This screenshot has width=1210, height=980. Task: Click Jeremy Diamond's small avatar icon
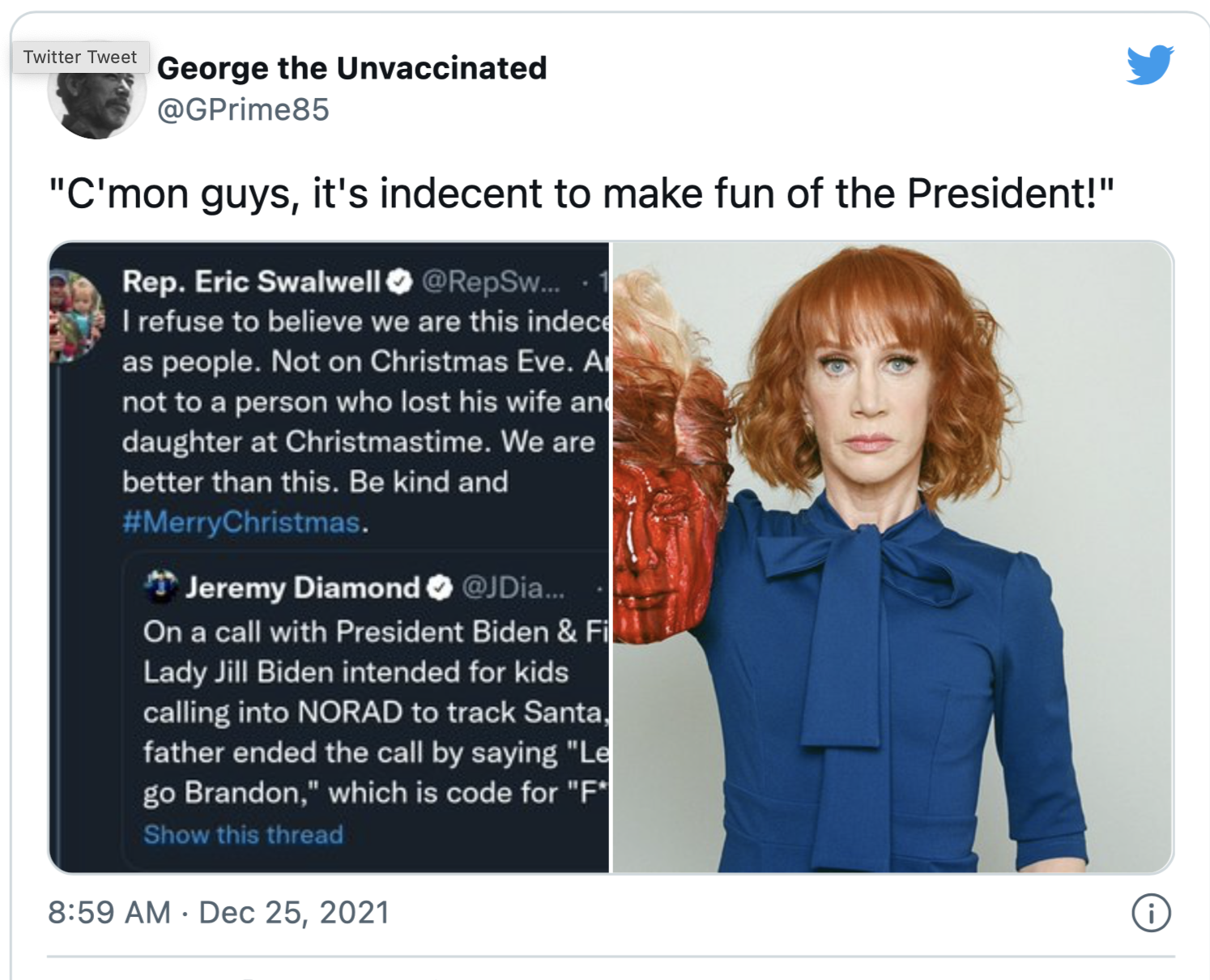160,586
